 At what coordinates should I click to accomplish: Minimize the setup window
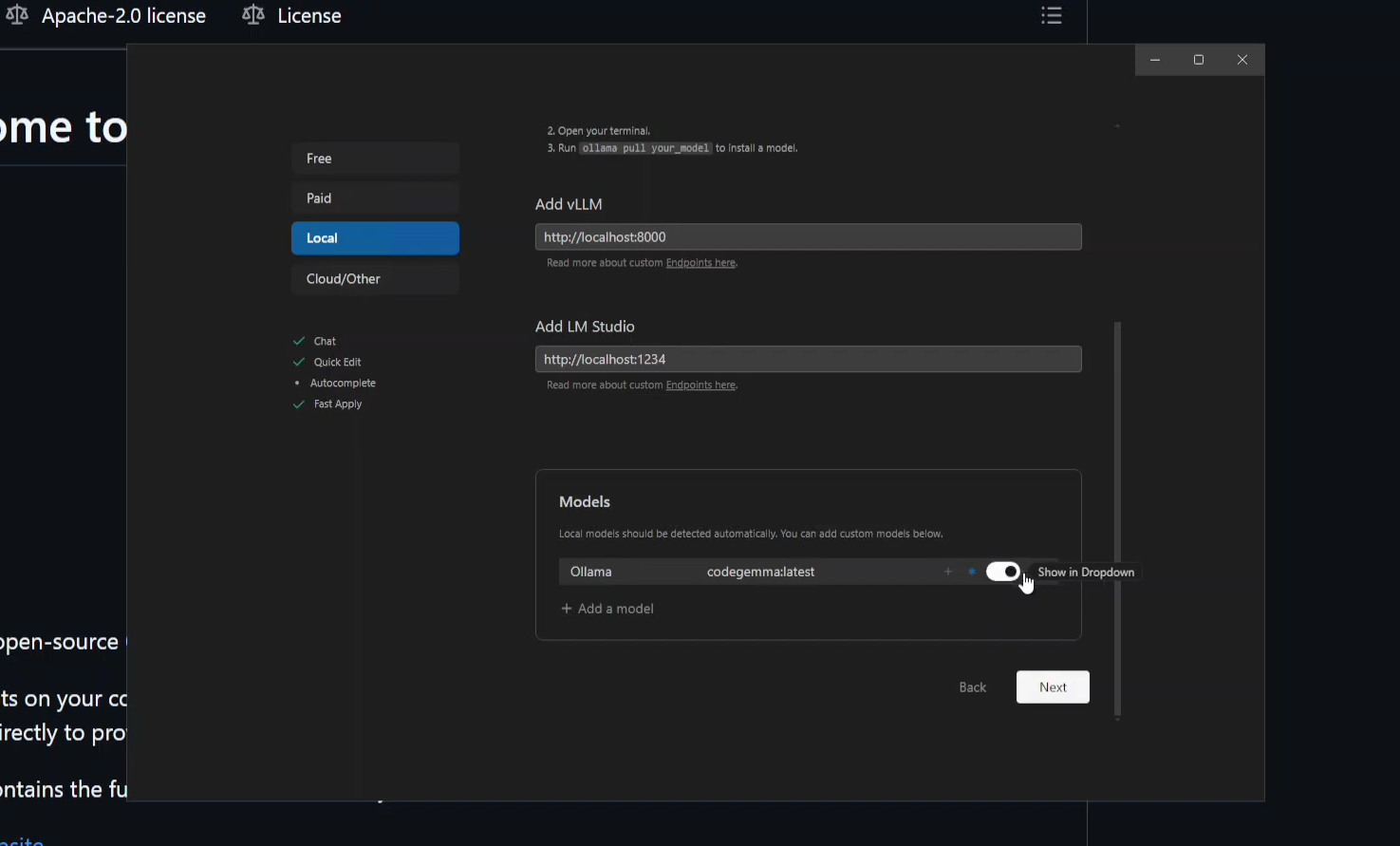point(1155,60)
